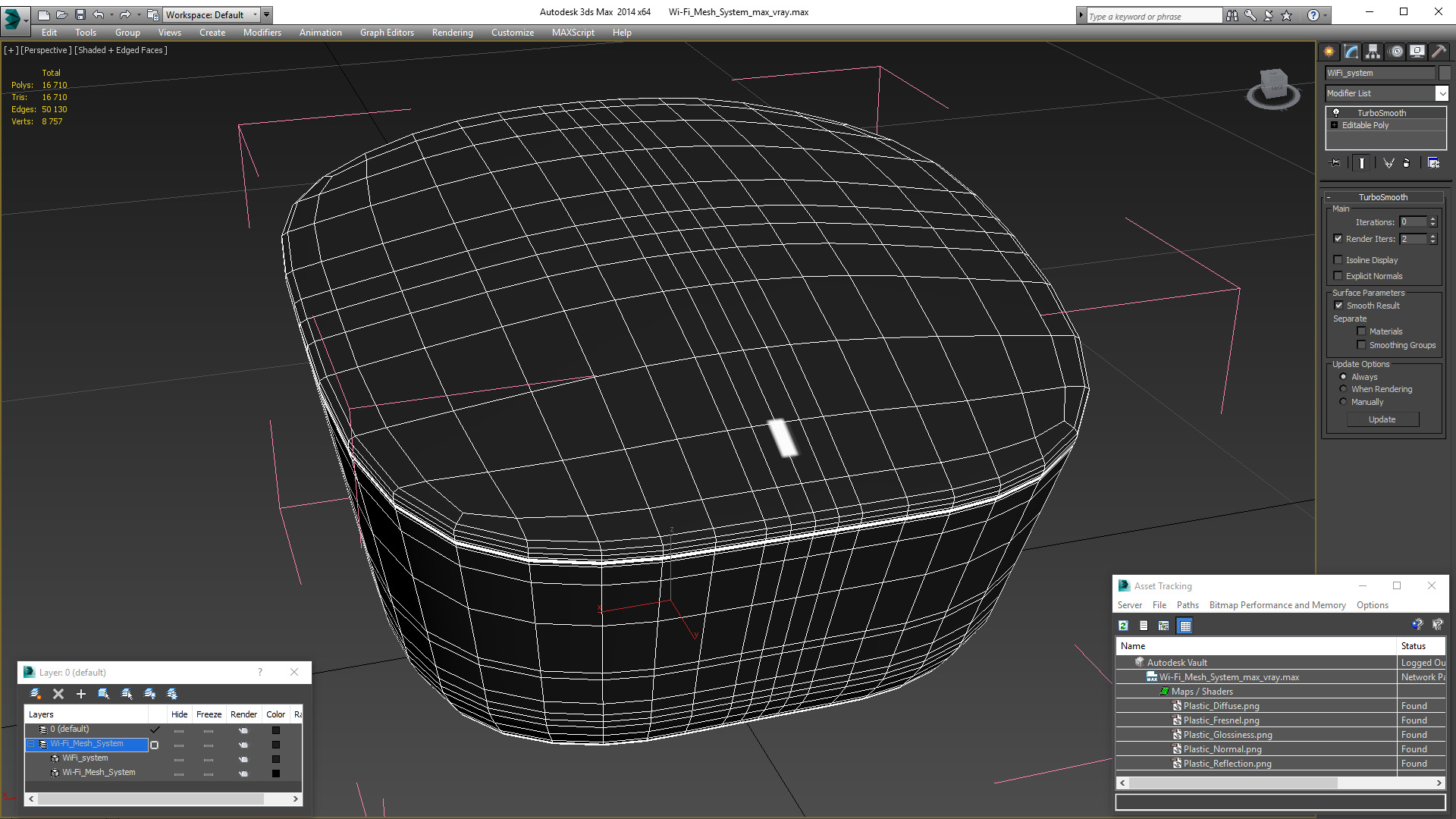Screen dimensions: 1456x819
Task: Open the Rendering menu
Action: (452, 33)
